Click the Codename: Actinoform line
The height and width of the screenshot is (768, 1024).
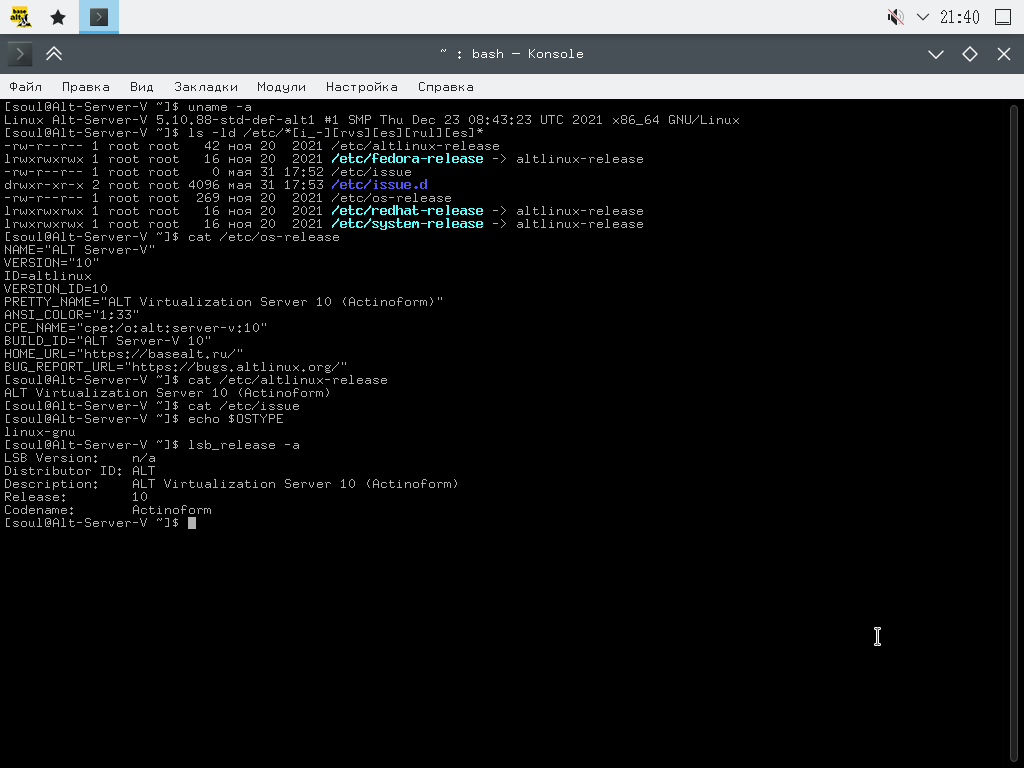(108, 510)
